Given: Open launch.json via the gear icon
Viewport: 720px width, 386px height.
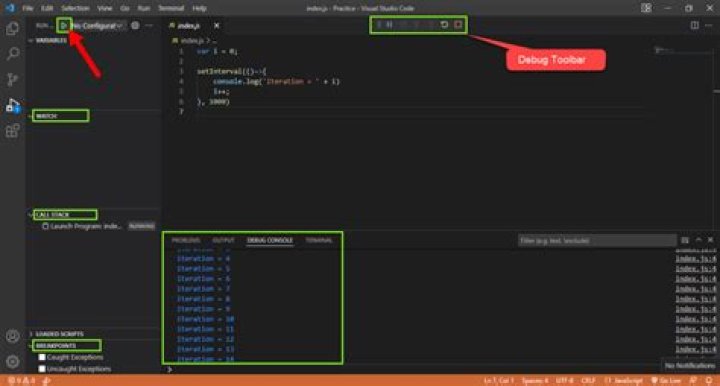Looking at the screenshot, I should click(135, 25).
